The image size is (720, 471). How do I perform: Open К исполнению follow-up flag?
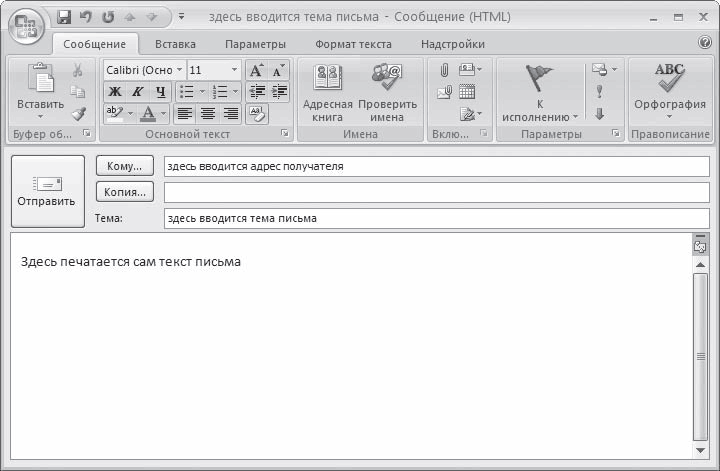540,93
